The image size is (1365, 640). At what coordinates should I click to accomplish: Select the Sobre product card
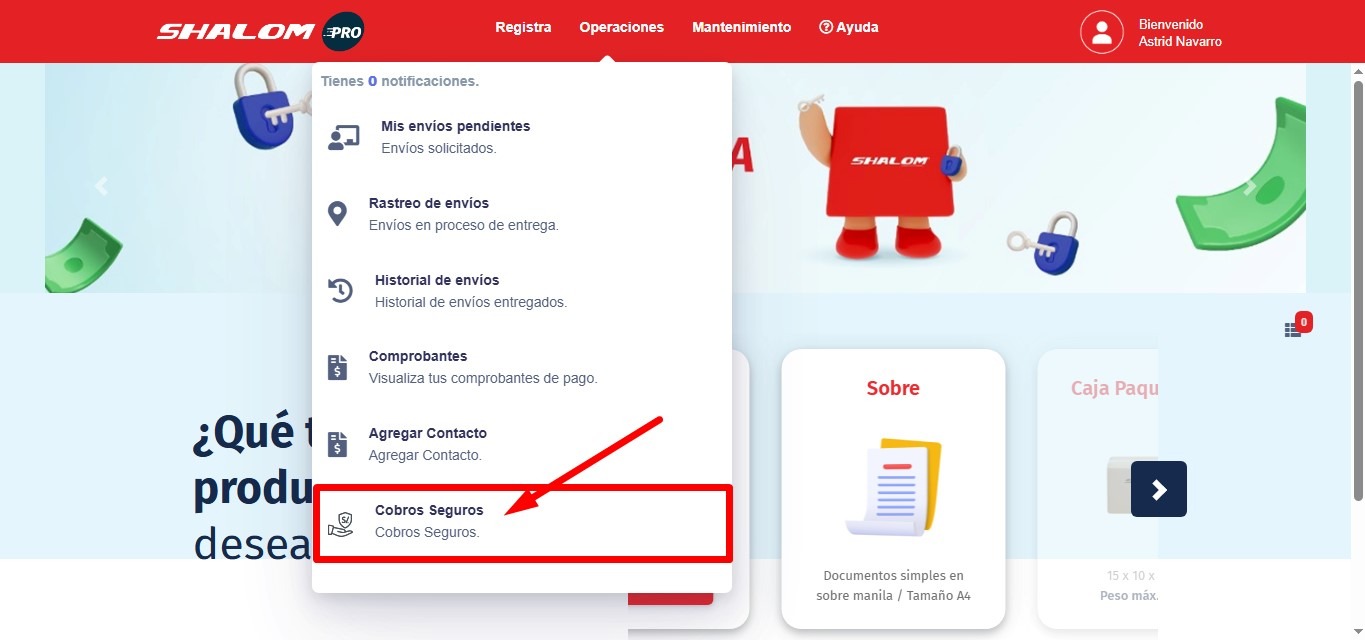(x=893, y=489)
